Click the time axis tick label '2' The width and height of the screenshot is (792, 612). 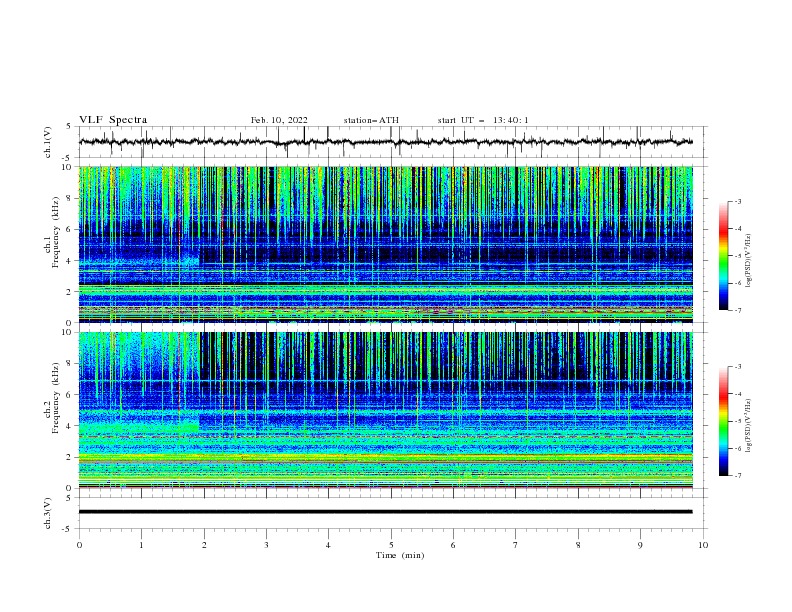[x=204, y=545]
